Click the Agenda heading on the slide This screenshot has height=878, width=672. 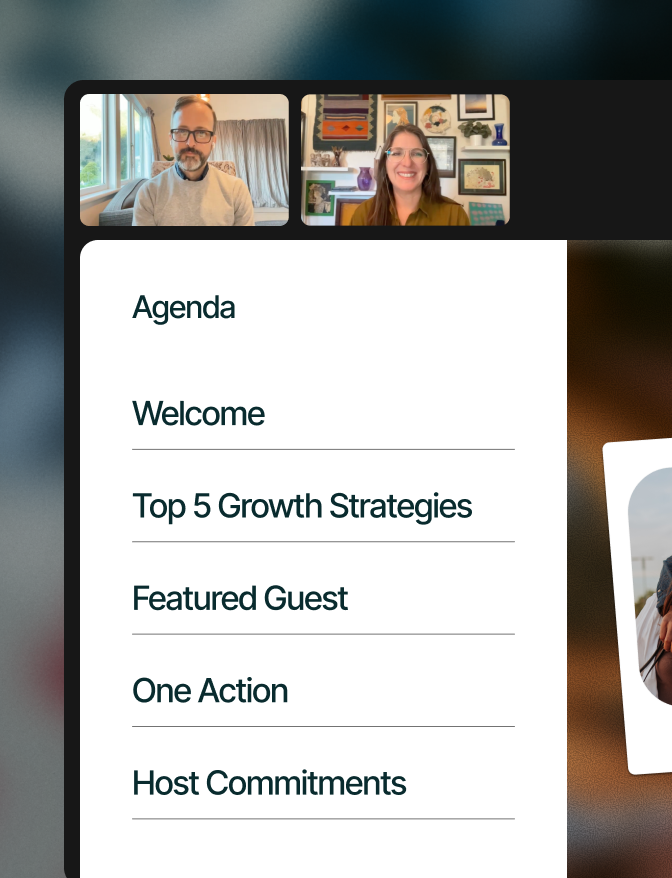click(x=184, y=308)
